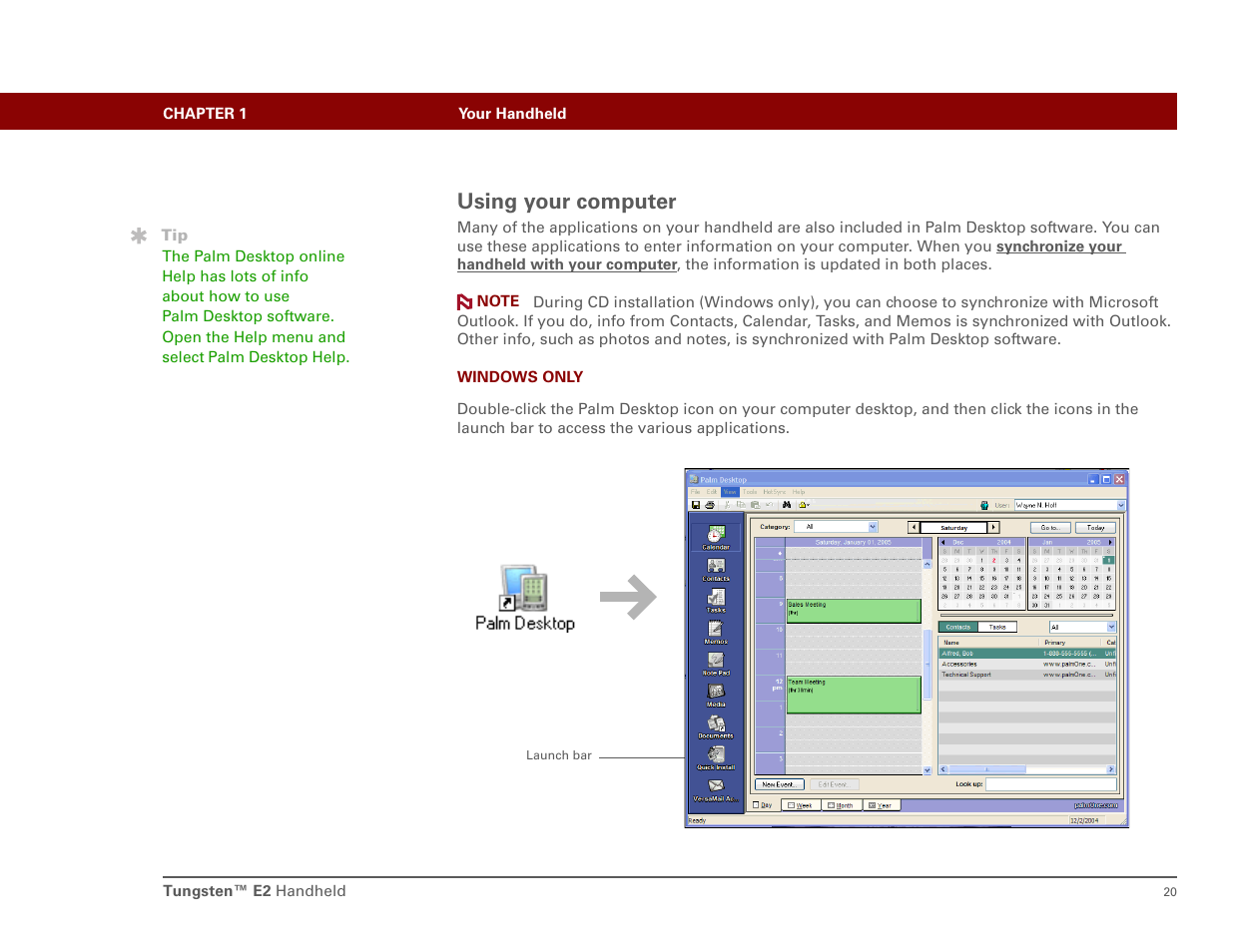This screenshot has width=1233, height=952.
Task: Click the padlock security toolbar icon
Action: 803,505
